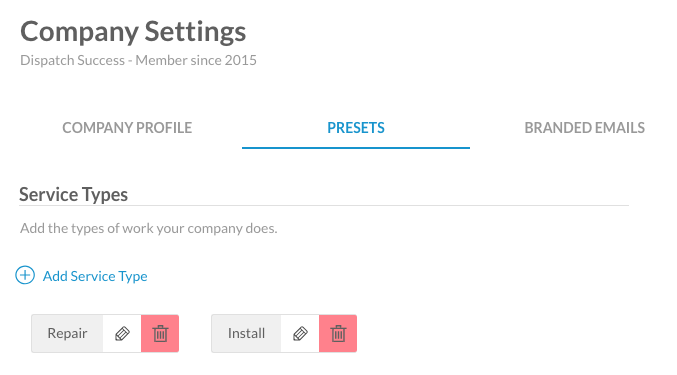Switch to the Company Profile tab

pyautogui.click(x=127, y=128)
